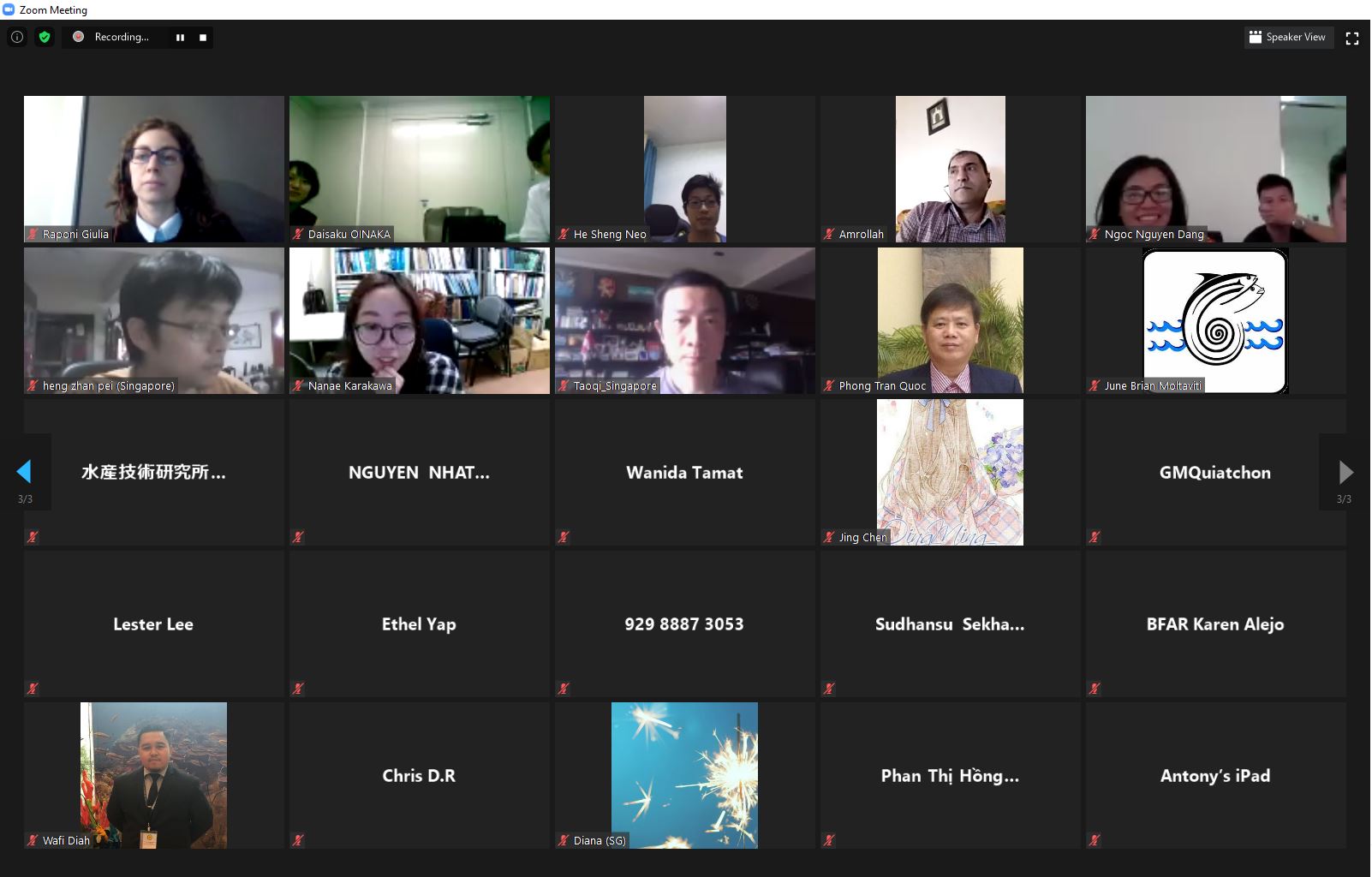Click muted mic icon on Wanida Tamat

pyautogui.click(x=564, y=538)
